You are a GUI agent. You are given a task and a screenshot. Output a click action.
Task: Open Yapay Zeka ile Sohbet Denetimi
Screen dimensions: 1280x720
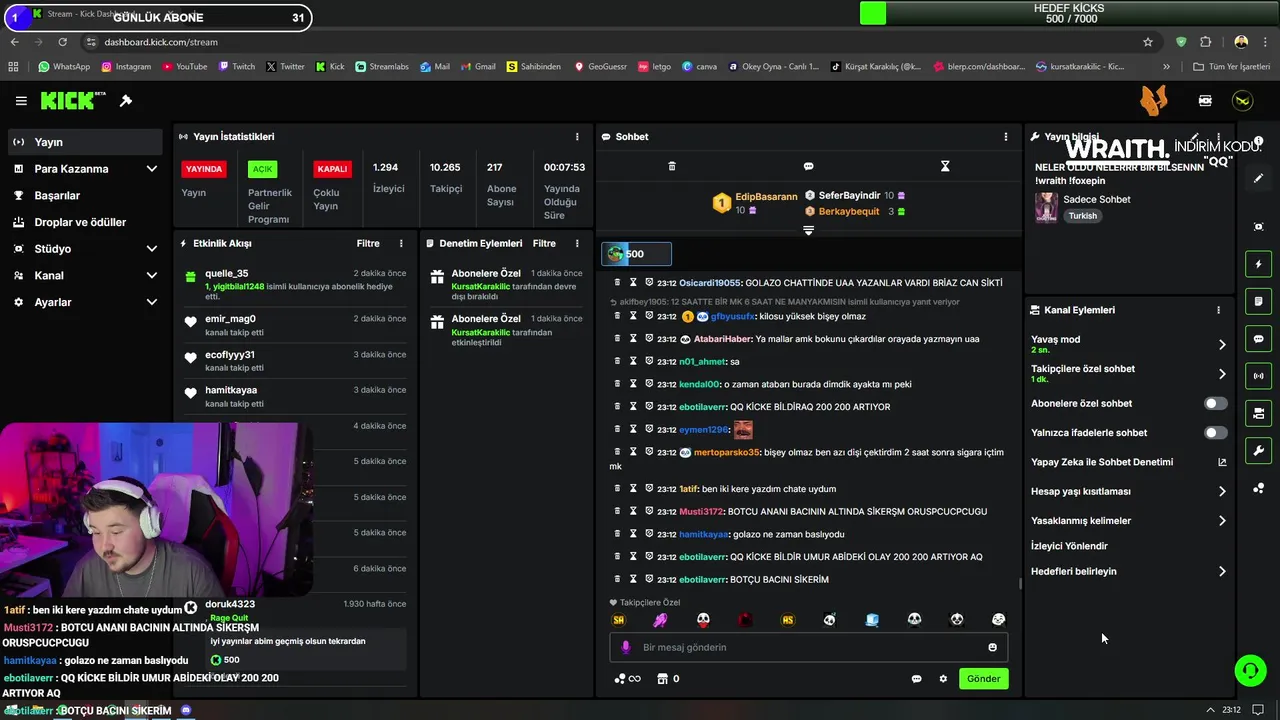coord(1102,462)
